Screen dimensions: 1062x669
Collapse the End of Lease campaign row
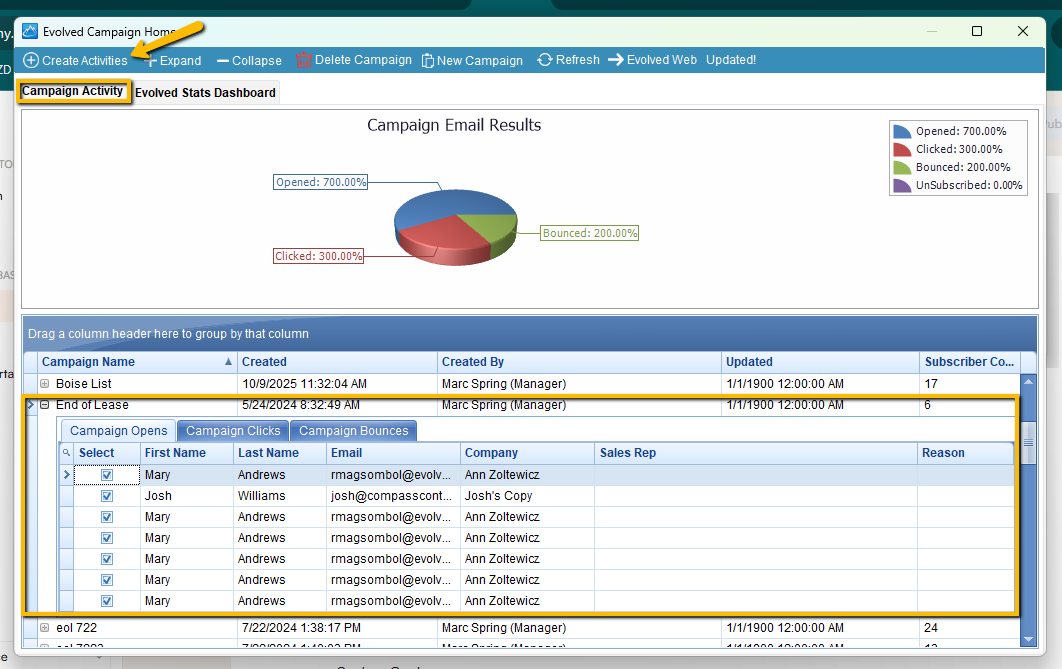[44, 405]
